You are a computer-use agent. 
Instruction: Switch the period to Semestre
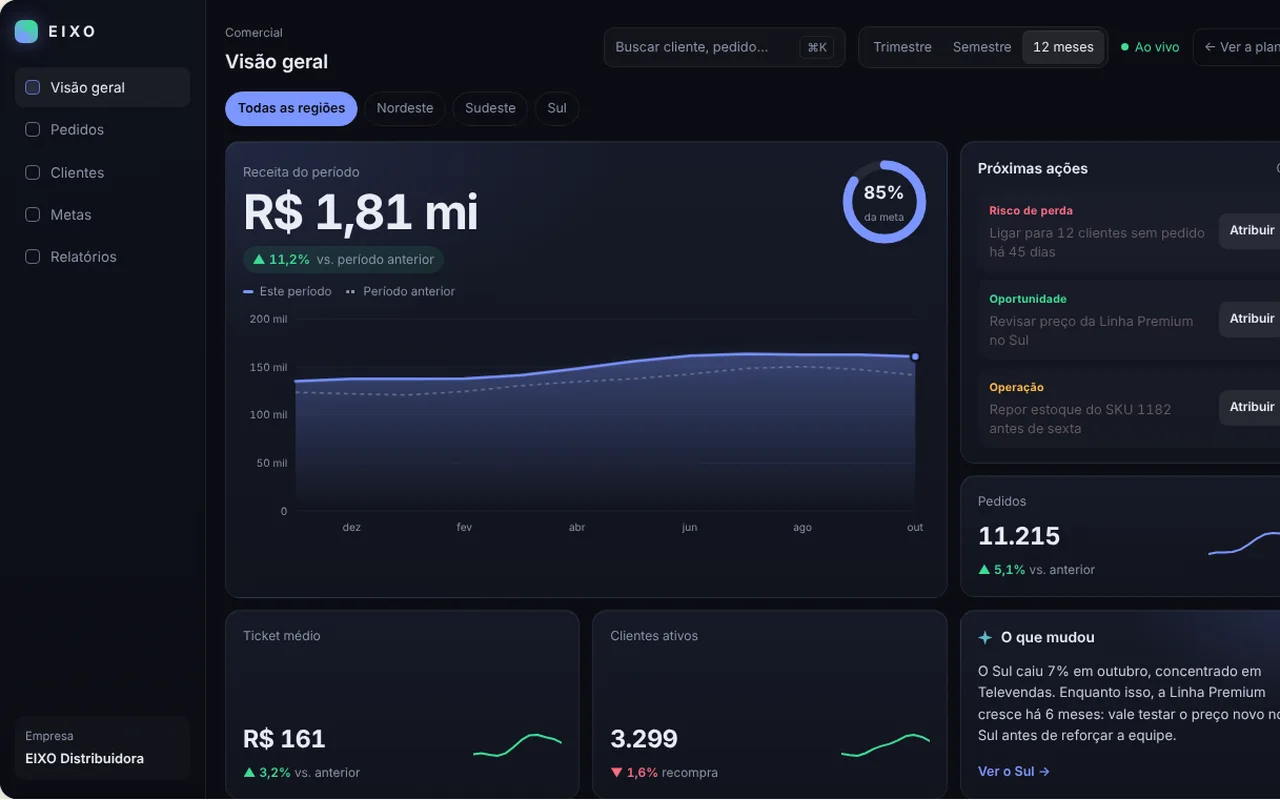pos(982,47)
